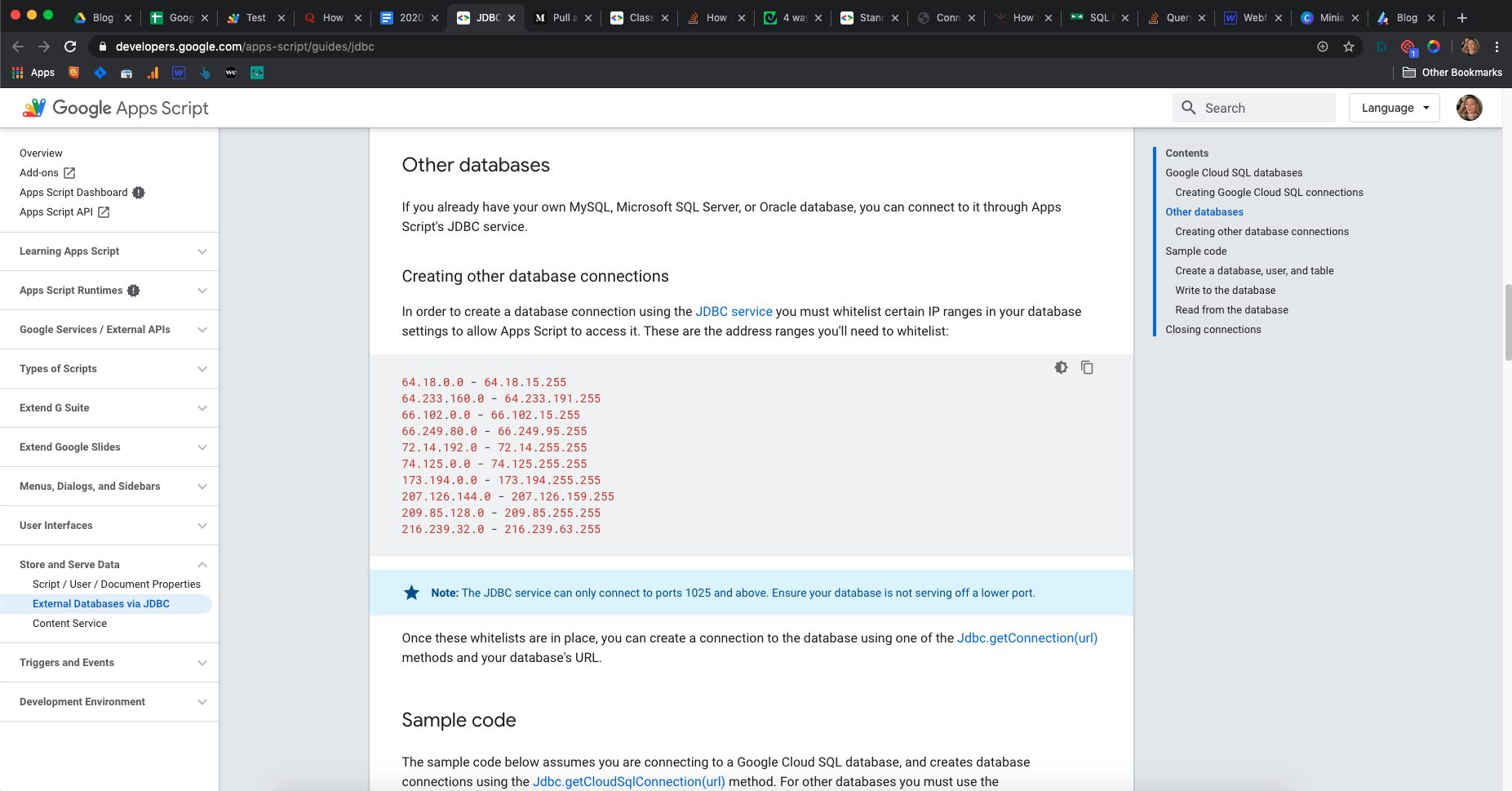
Task: Open the Apps bookmarks shortcut
Action: click(33, 73)
